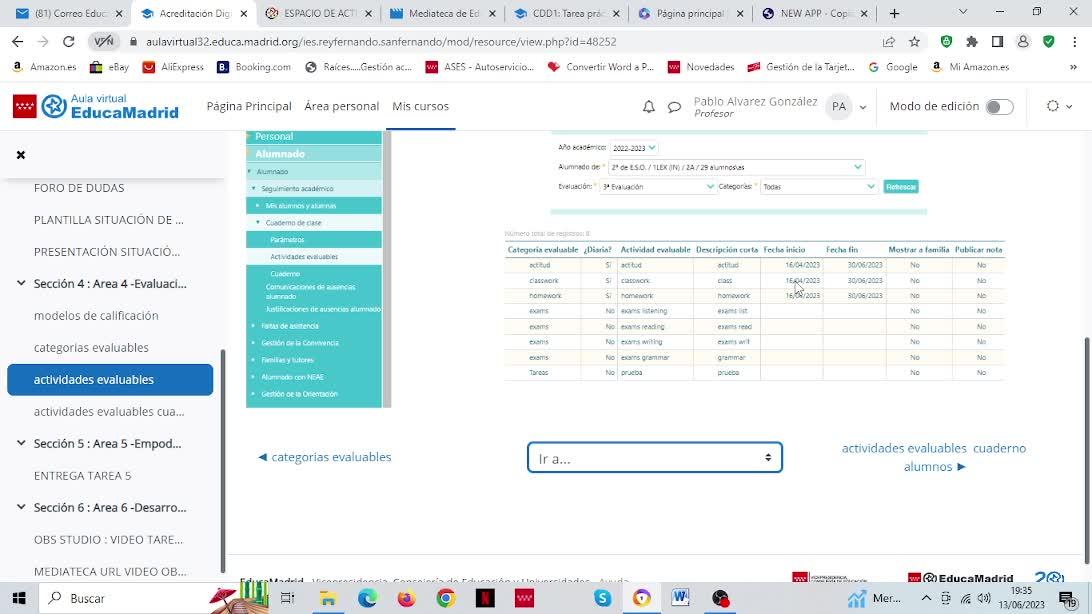1092x614 pixels.
Task: Open the chevron next to the theme settings icon
Action: click(x=1069, y=107)
